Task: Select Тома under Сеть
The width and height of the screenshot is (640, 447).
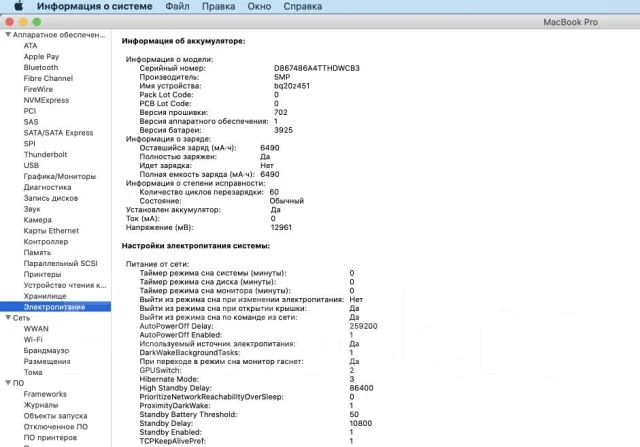Action: pos(33,372)
